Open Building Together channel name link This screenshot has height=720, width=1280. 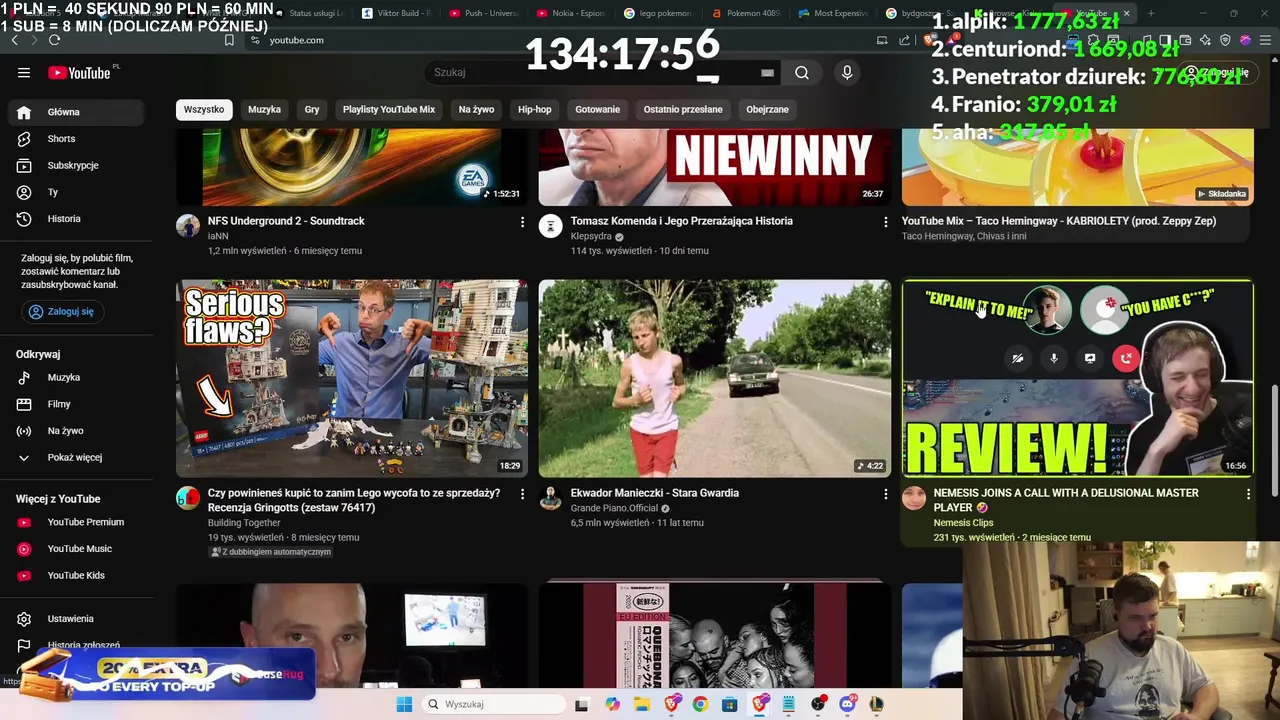point(244,523)
